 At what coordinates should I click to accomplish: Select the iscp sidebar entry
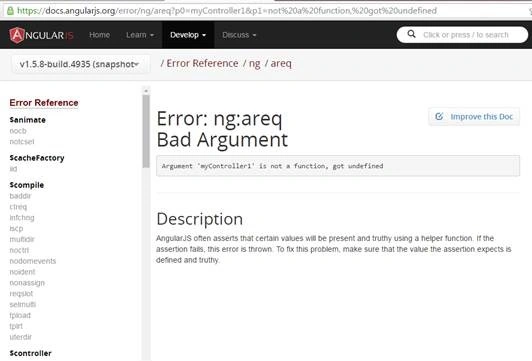tap(16, 229)
